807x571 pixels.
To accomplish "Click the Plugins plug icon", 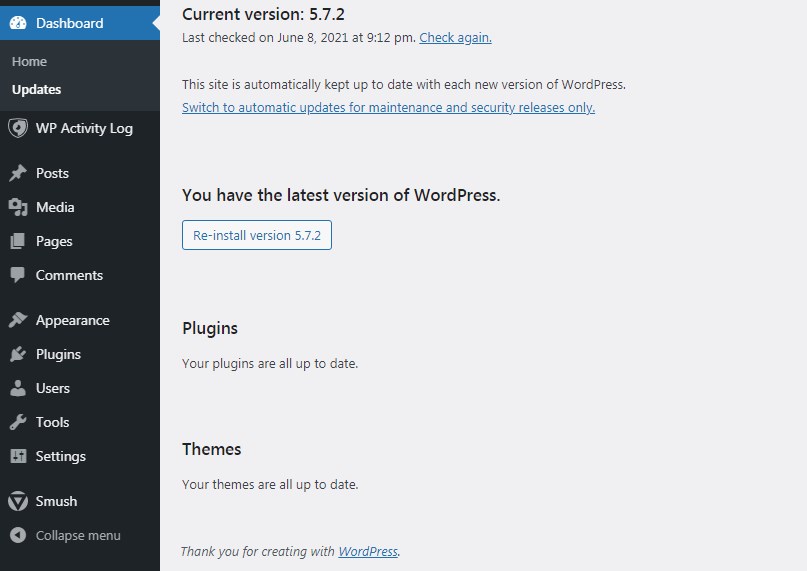I will click(x=18, y=354).
